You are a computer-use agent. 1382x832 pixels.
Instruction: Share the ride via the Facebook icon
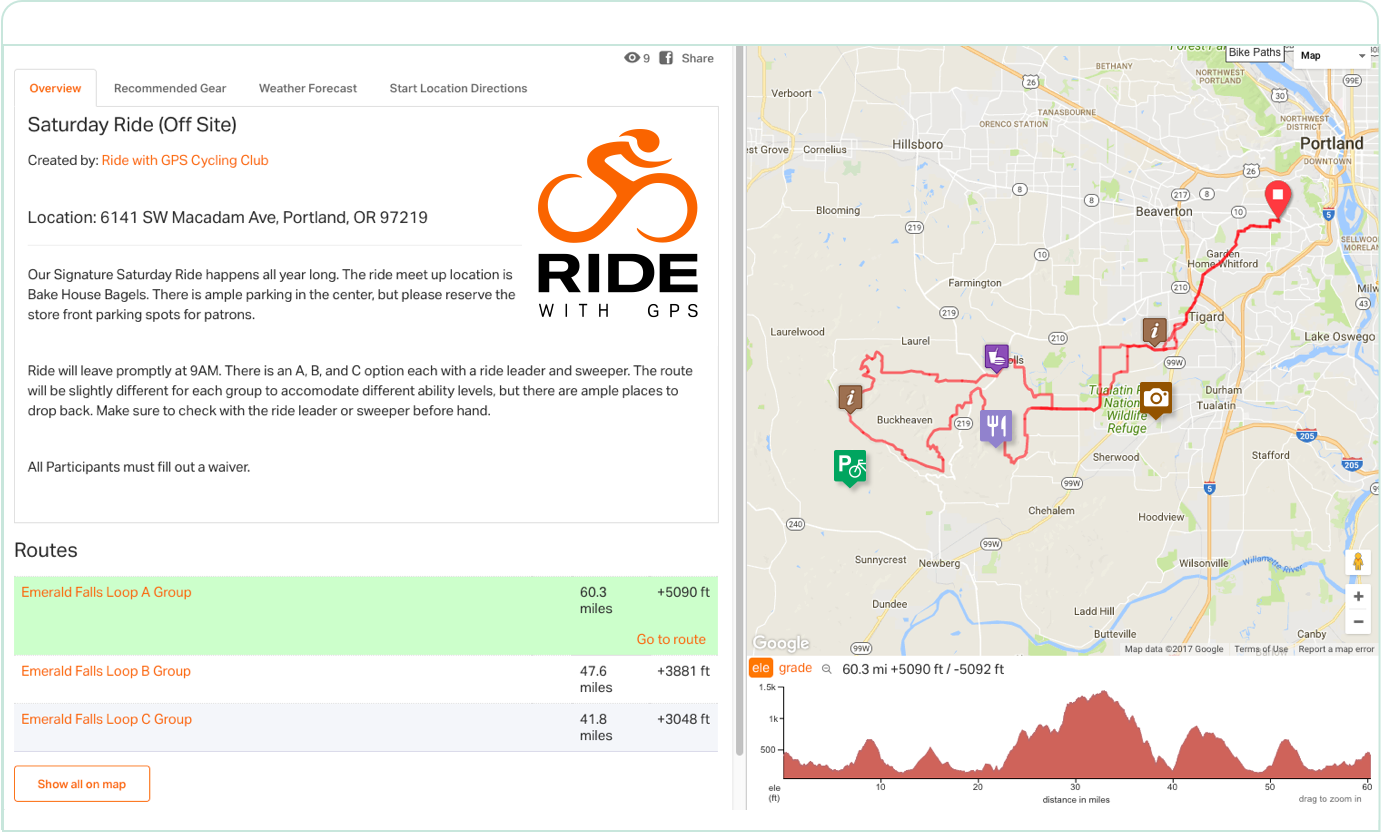pyautogui.click(x=665, y=58)
